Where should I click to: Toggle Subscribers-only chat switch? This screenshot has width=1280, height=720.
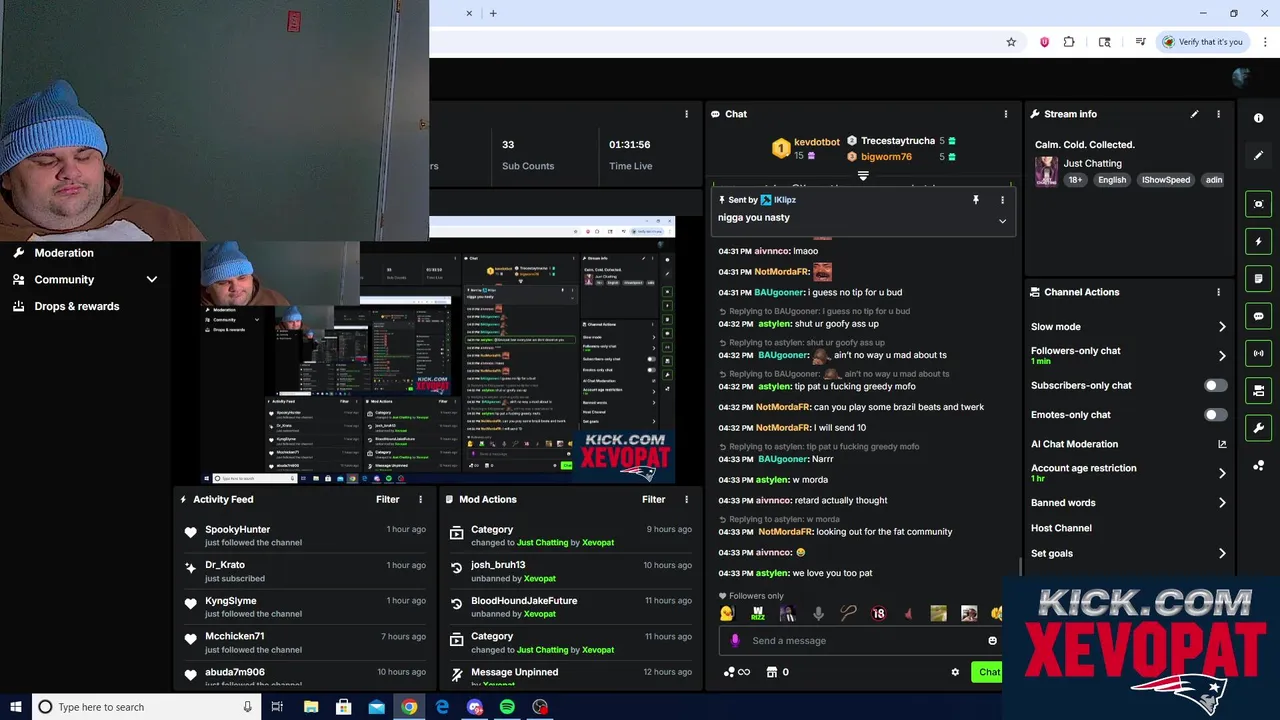click(x=1215, y=385)
